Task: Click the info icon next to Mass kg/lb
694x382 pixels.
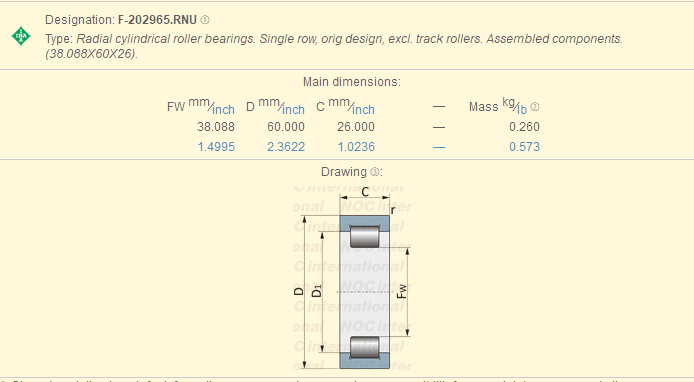Action: [535, 107]
